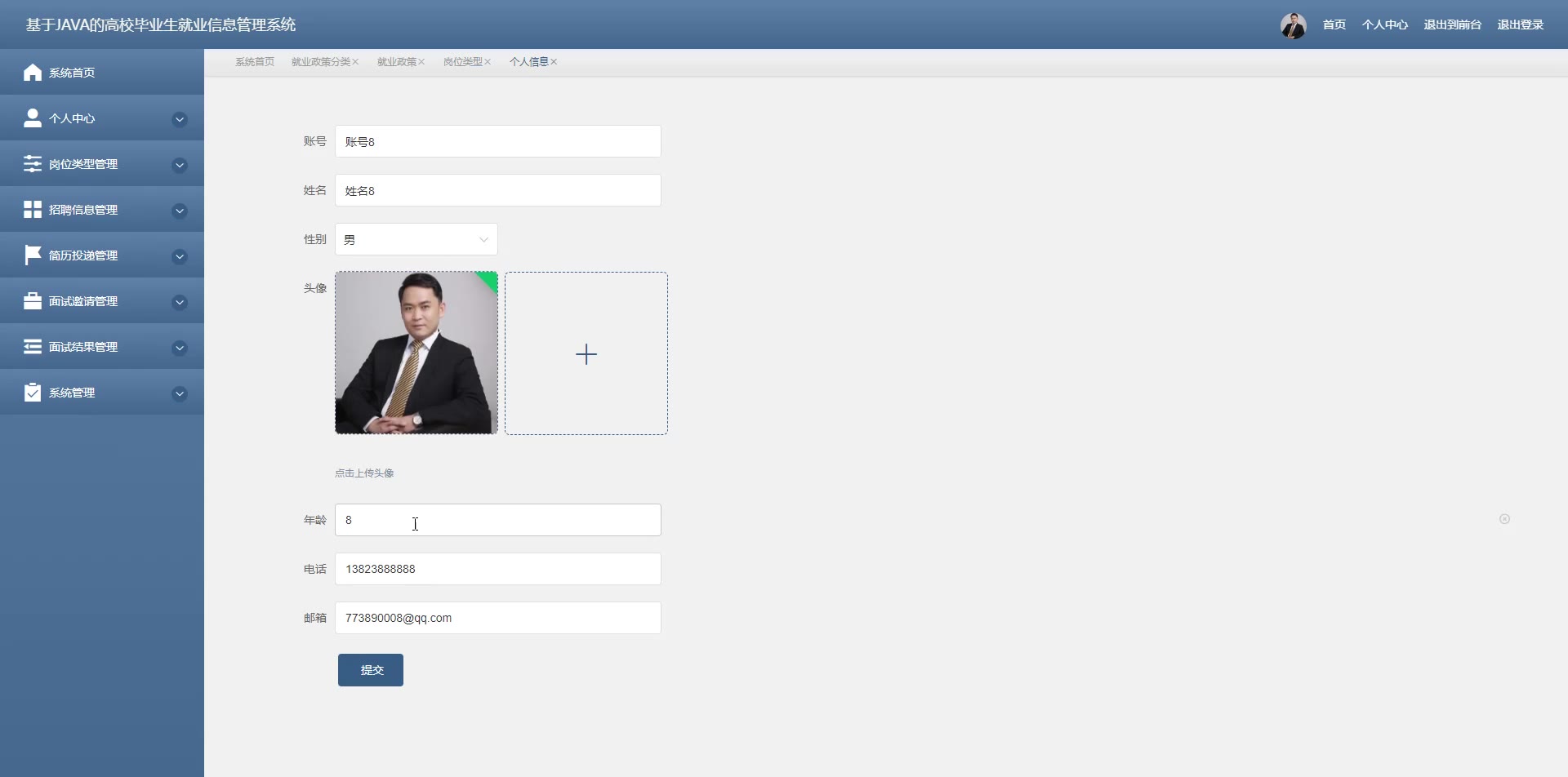Screen dimensions: 1568x777
Task: Click 首页 link in the top bar
Action: point(1334,25)
